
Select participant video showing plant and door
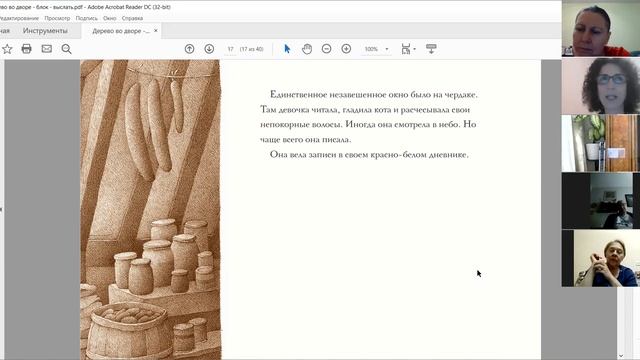click(600, 143)
